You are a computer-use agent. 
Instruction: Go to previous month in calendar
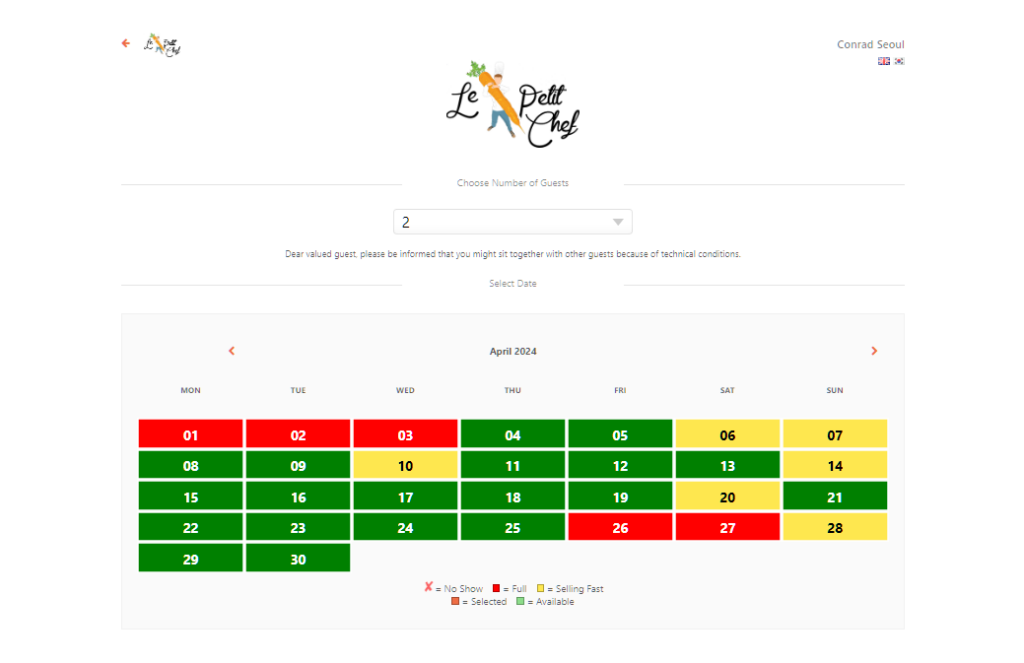[x=231, y=351]
